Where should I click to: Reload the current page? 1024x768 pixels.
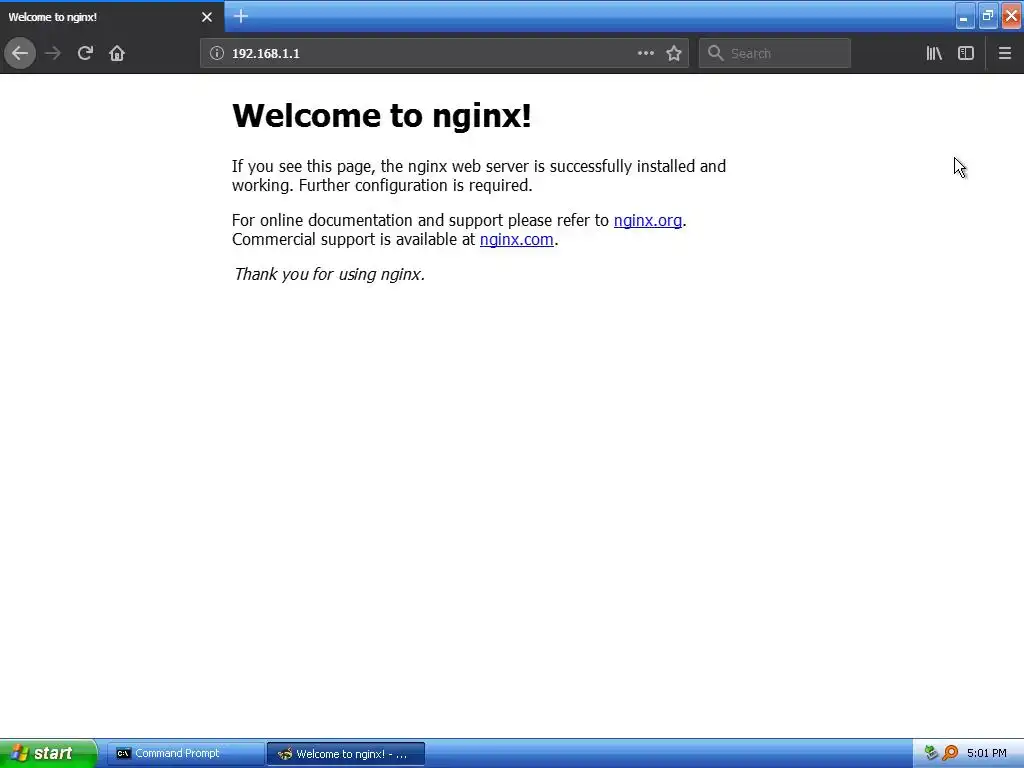point(85,53)
